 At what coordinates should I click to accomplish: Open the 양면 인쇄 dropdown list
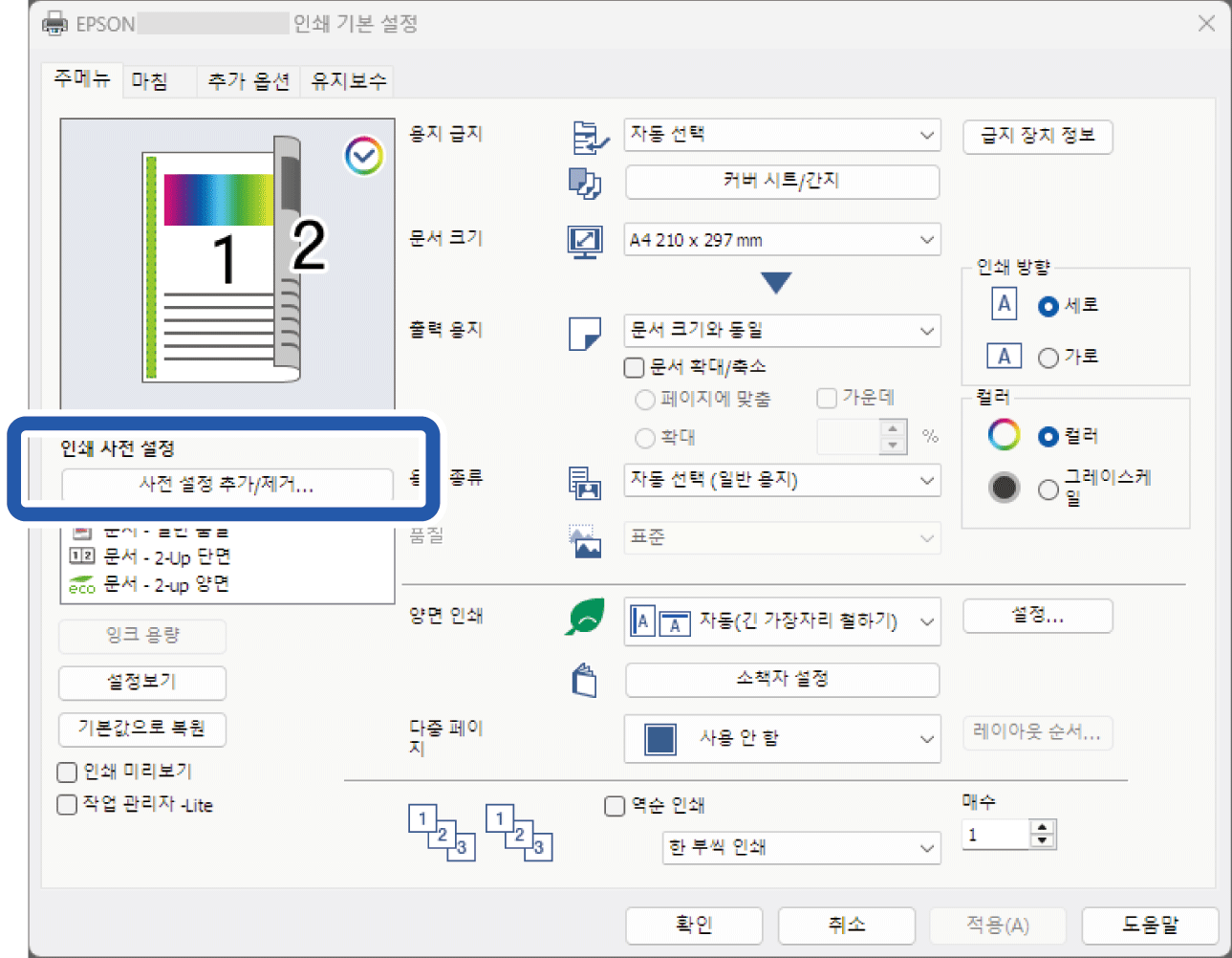pyautogui.click(x=781, y=621)
